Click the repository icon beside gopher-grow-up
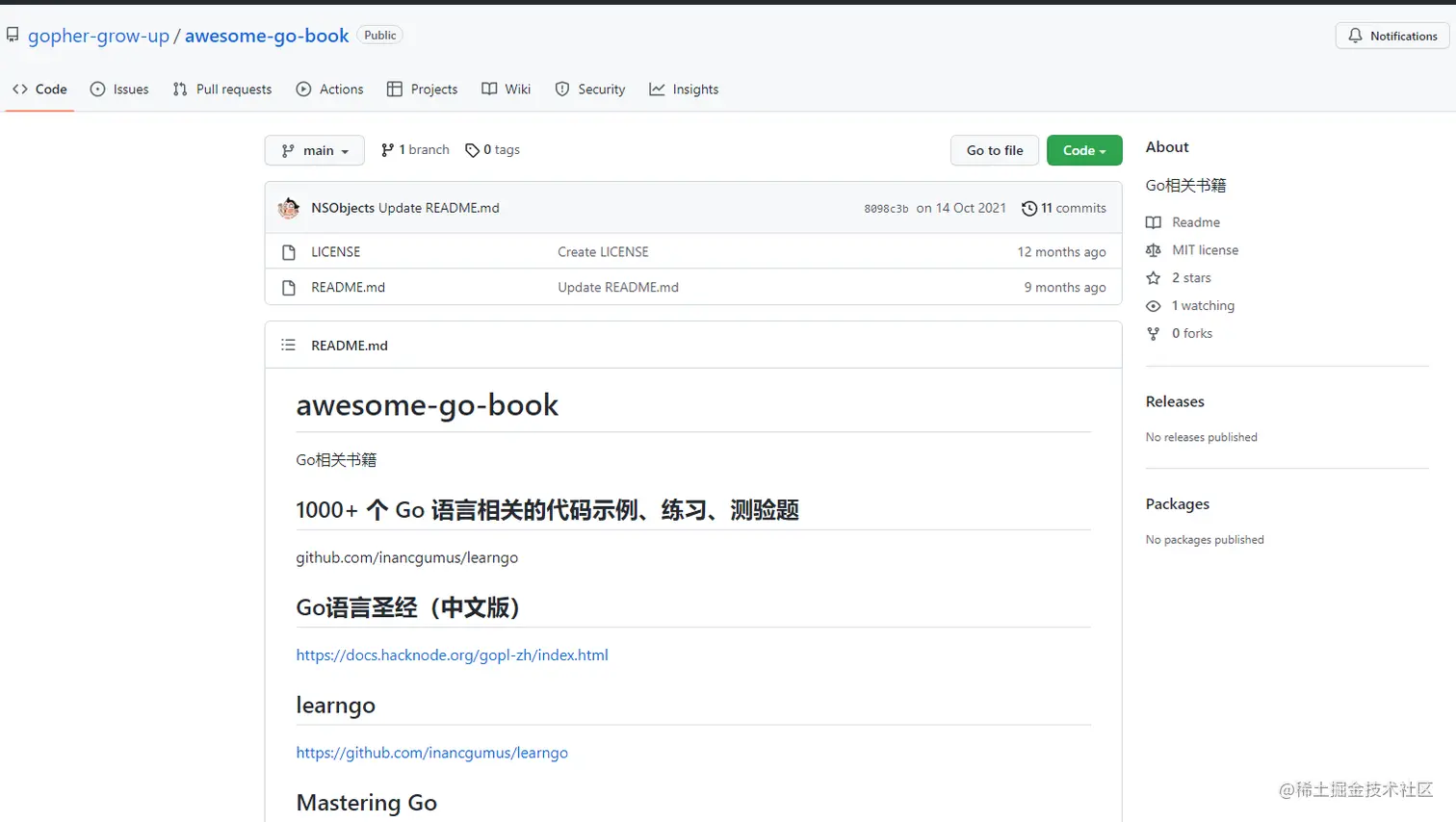 coord(13,36)
